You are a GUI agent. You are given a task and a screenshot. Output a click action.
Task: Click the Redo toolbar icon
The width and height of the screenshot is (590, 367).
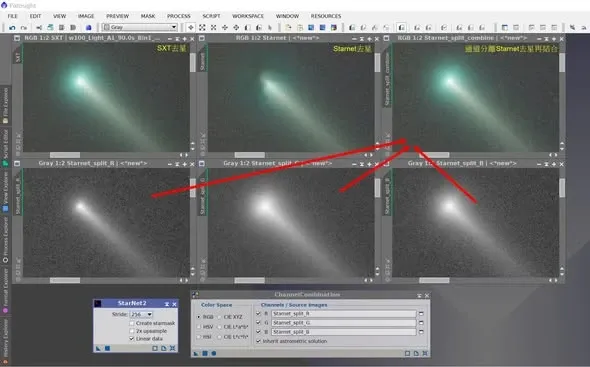[24, 27]
